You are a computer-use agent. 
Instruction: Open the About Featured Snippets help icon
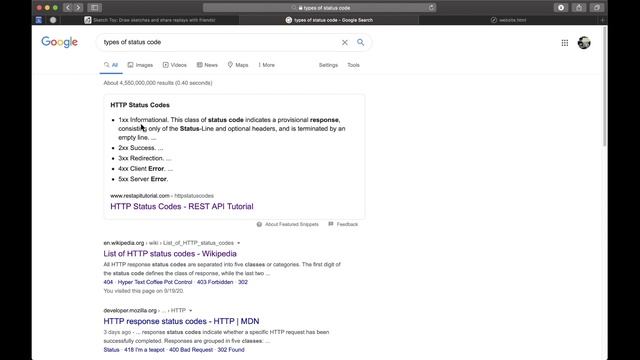(x=259, y=224)
